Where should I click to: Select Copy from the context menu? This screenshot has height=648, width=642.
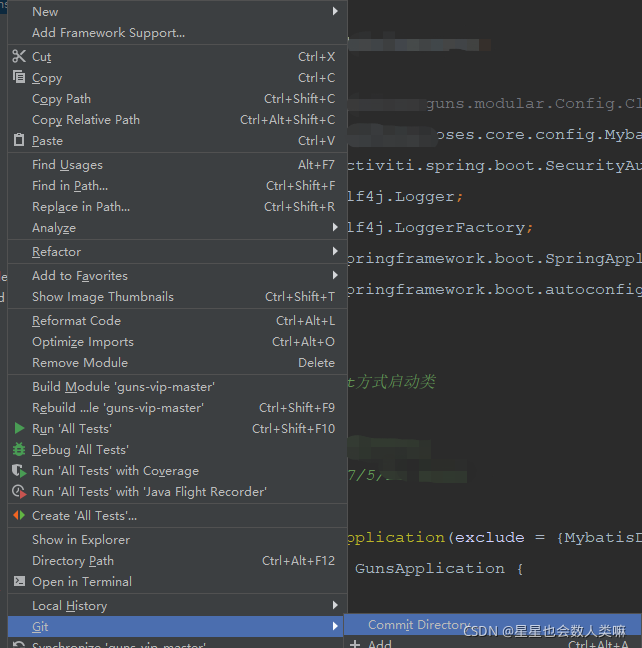[177, 78]
